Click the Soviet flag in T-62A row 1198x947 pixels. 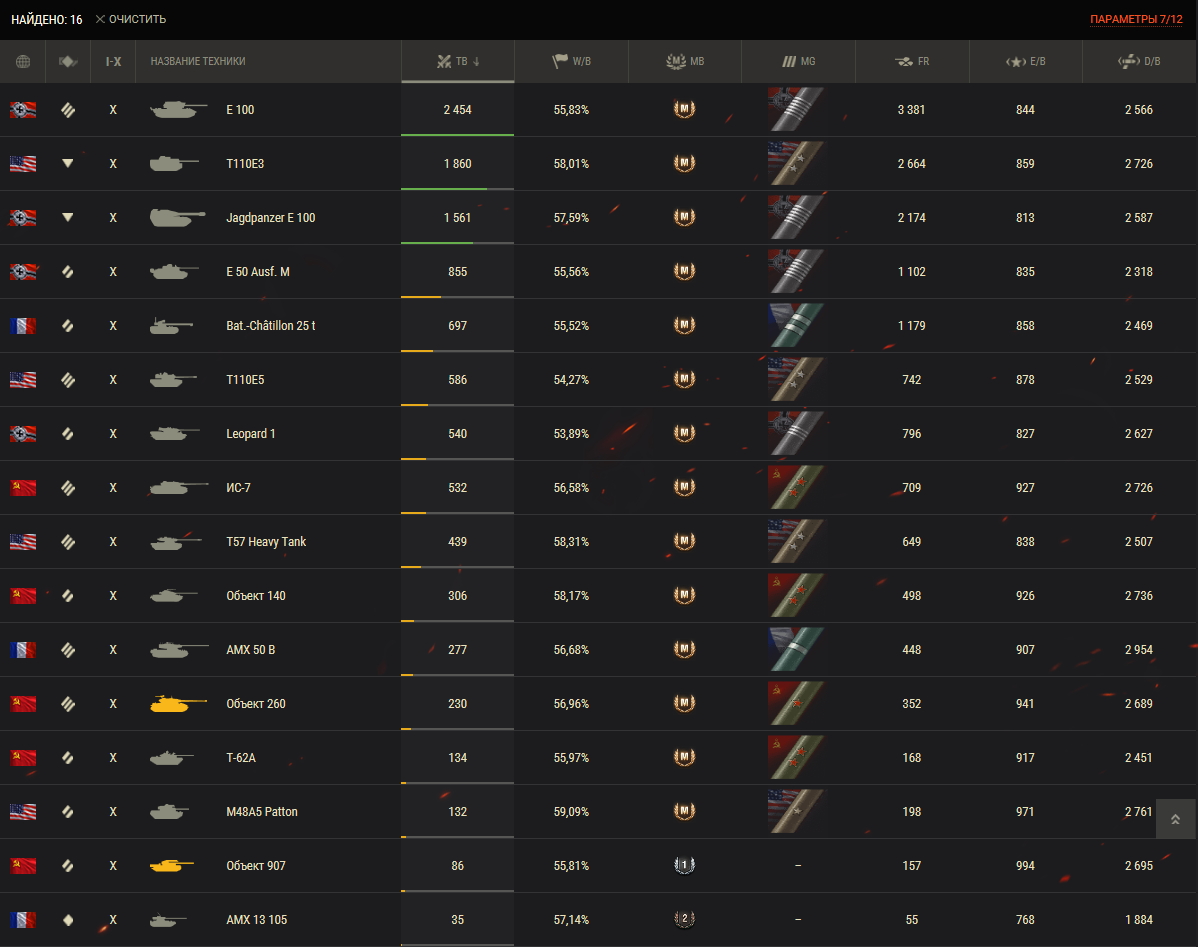pos(23,758)
